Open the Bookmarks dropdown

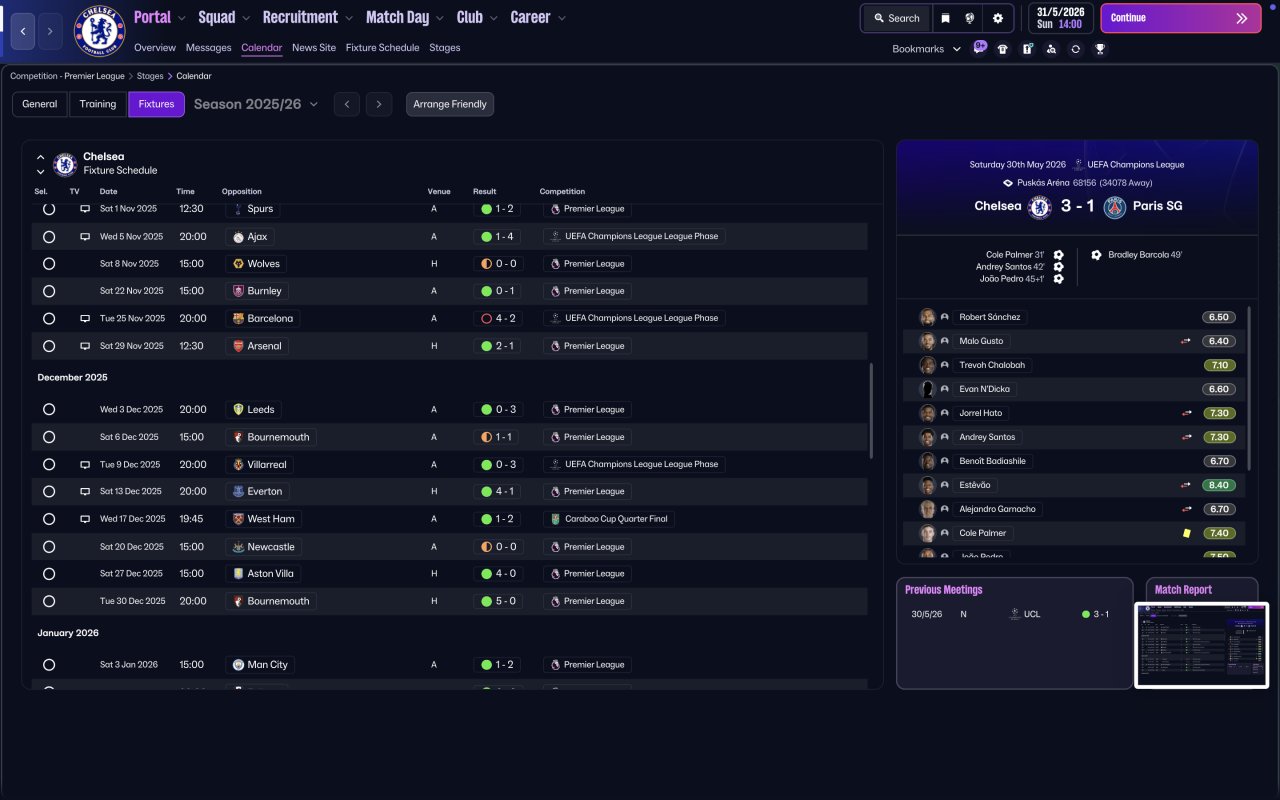[x=926, y=48]
